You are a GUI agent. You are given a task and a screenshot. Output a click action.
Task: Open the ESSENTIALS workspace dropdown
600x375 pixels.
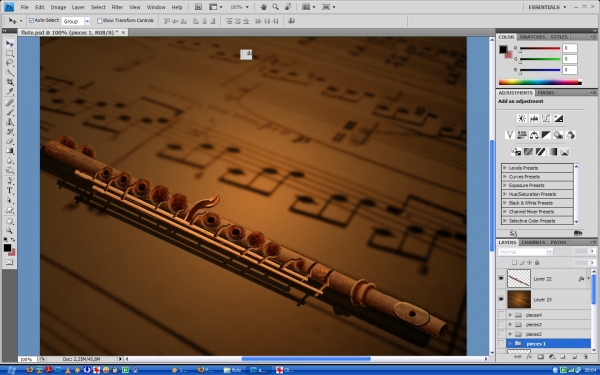547,7
